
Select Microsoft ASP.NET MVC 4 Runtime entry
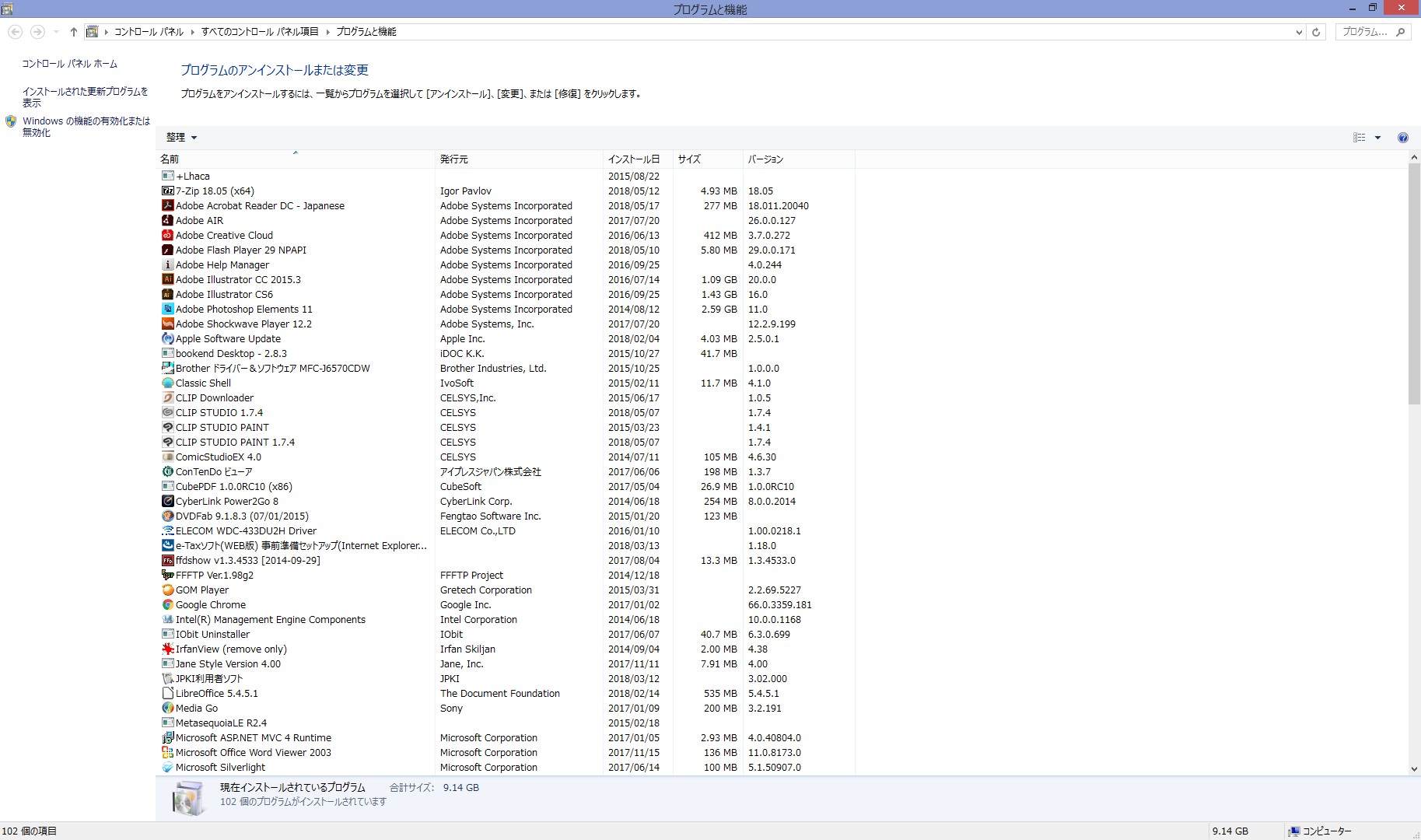[507, 737]
